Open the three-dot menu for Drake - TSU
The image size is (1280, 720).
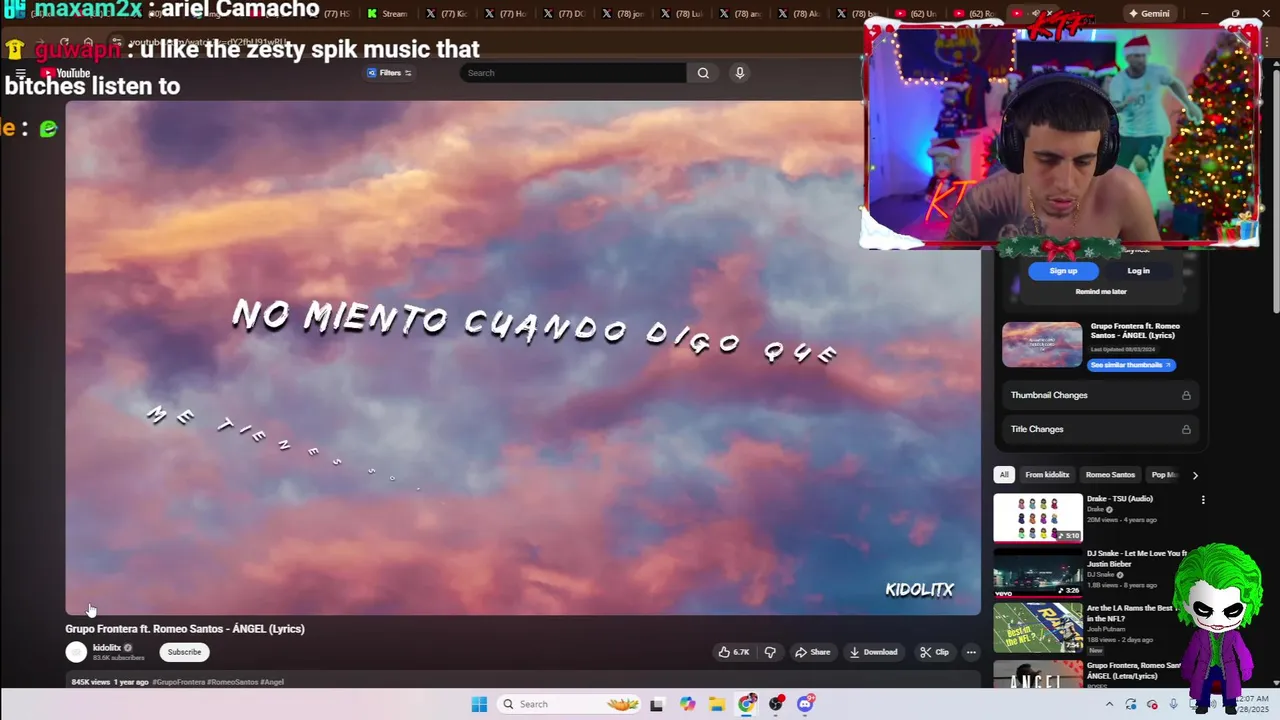(1203, 500)
